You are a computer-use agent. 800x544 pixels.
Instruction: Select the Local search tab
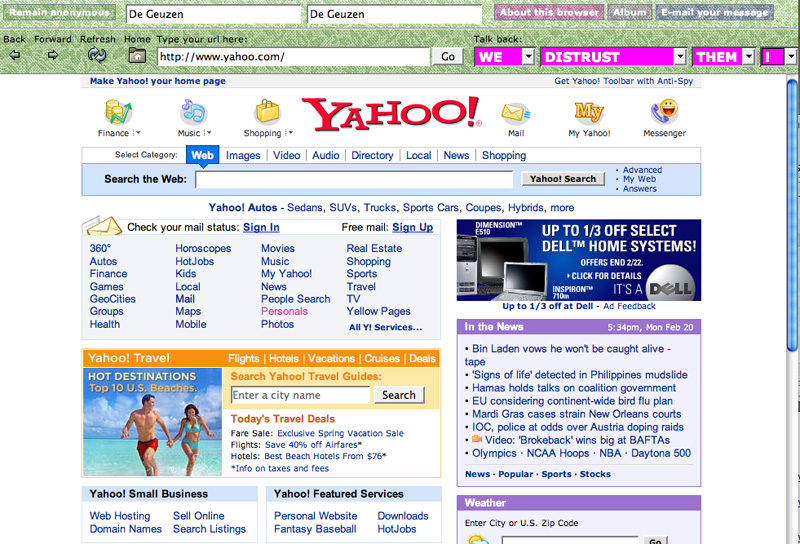(418, 155)
